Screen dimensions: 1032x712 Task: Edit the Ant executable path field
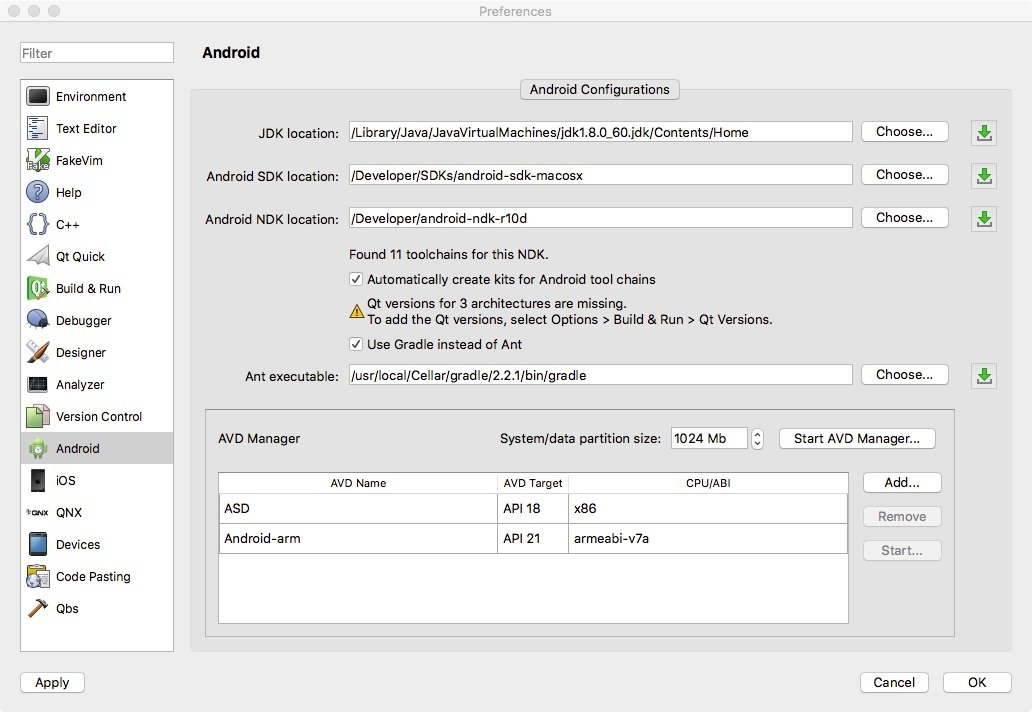tap(600, 374)
